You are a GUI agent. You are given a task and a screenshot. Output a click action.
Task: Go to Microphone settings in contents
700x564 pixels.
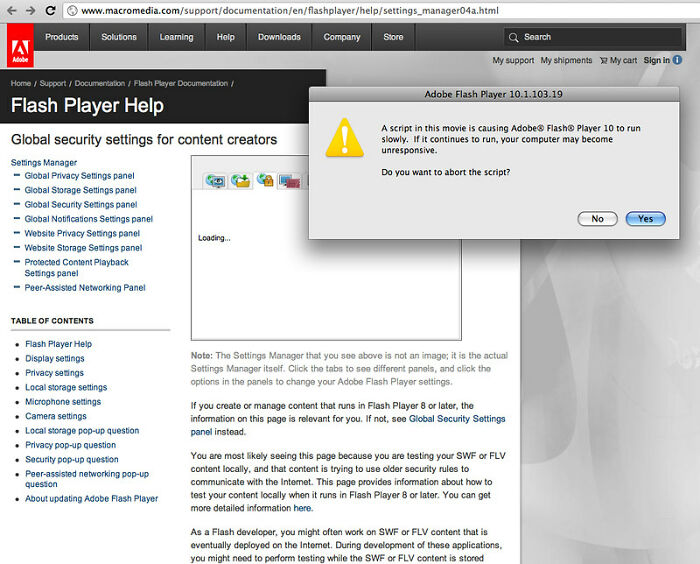click(x=63, y=402)
